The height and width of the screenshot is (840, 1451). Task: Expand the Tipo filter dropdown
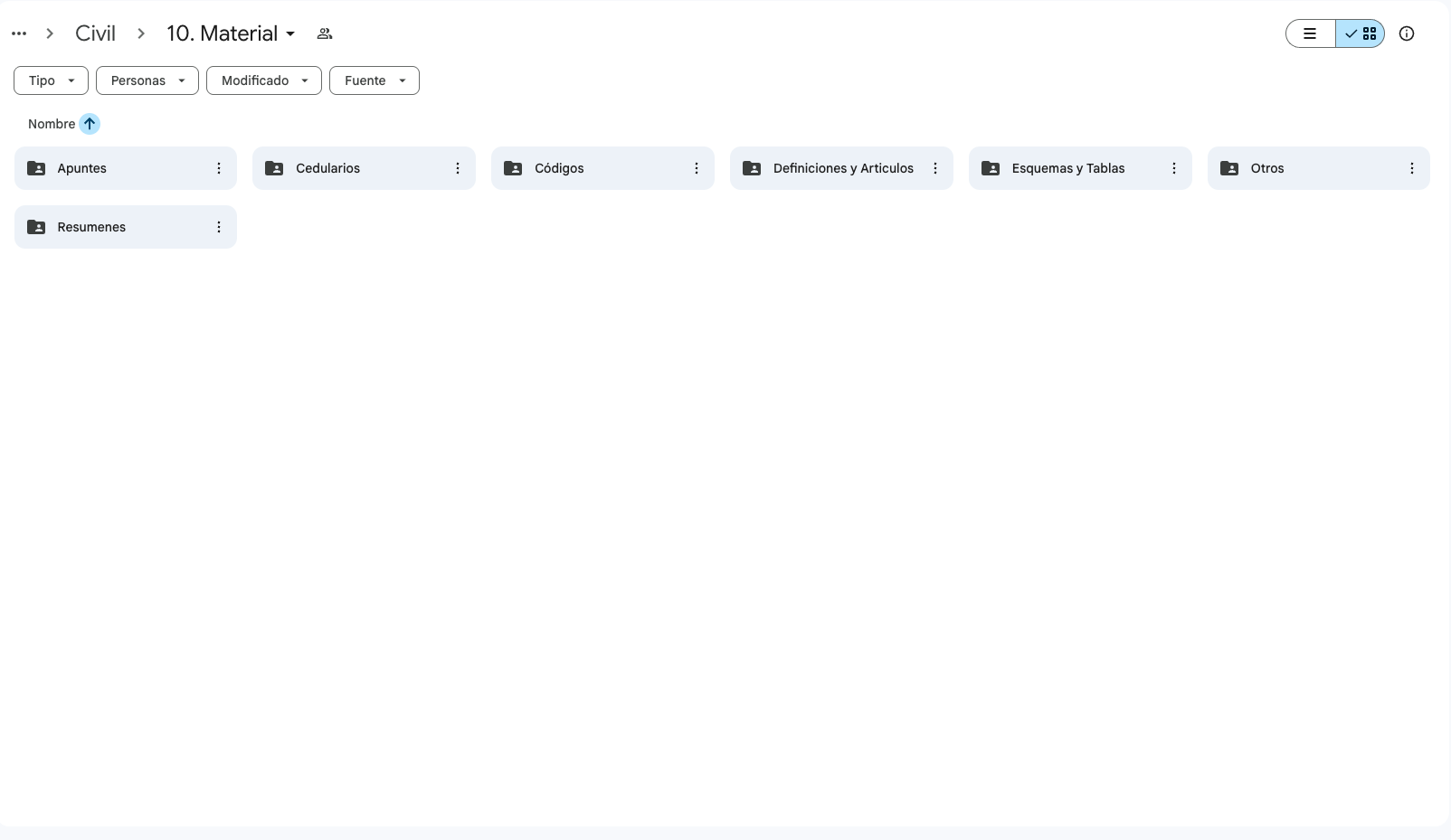tap(51, 80)
